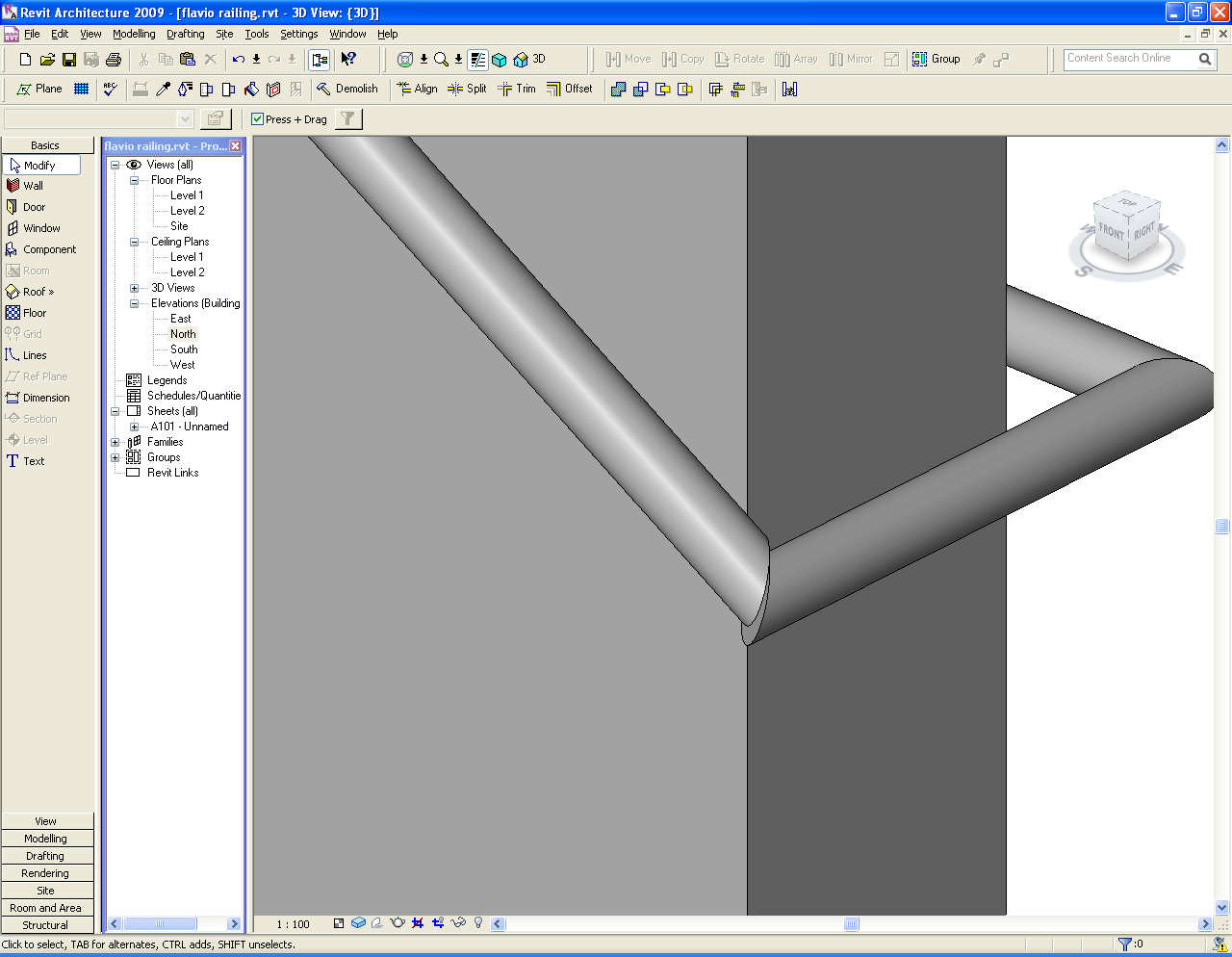The width and height of the screenshot is (1232, 957).
Task: Select the Demolish tool
Action: point(347,89)
